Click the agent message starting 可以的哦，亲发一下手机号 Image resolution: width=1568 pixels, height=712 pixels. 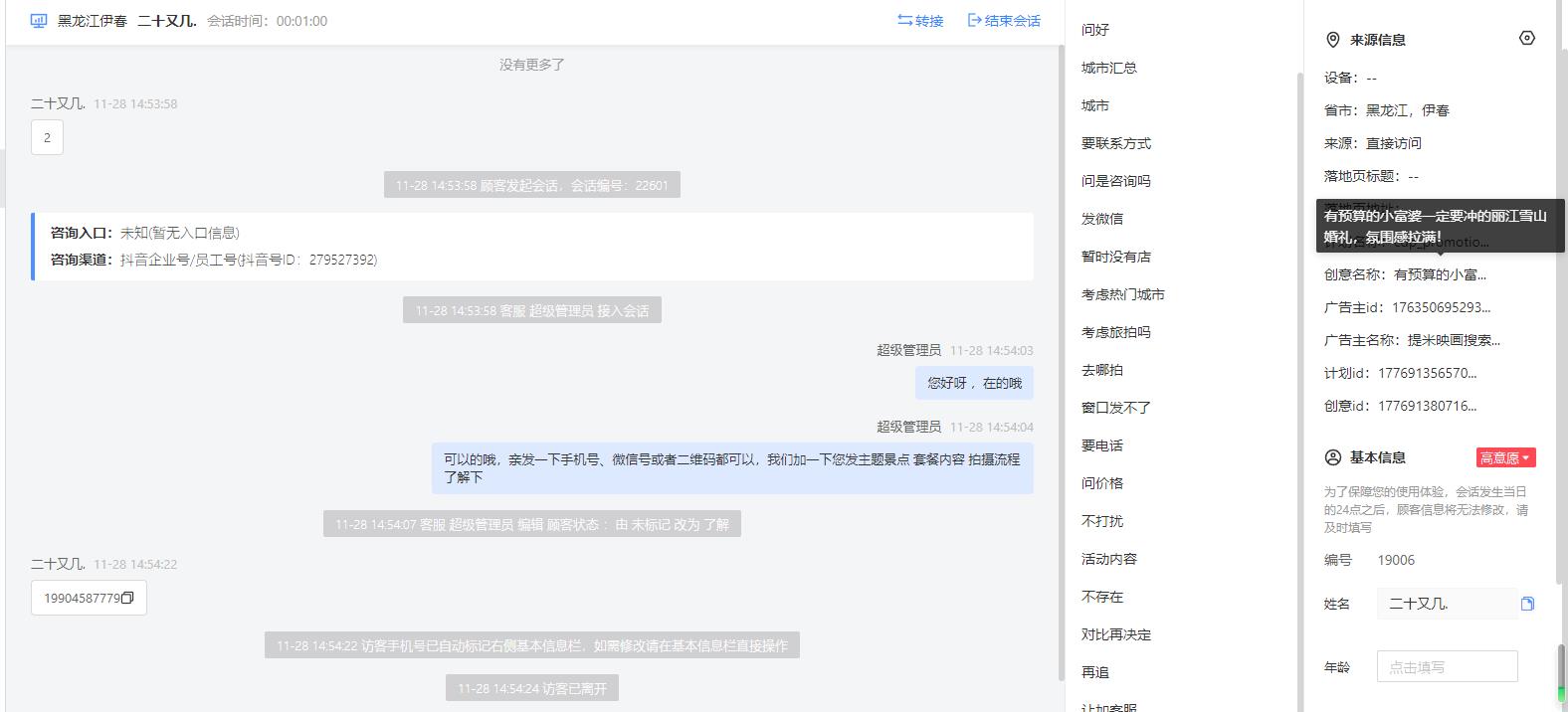click(732, 468)
